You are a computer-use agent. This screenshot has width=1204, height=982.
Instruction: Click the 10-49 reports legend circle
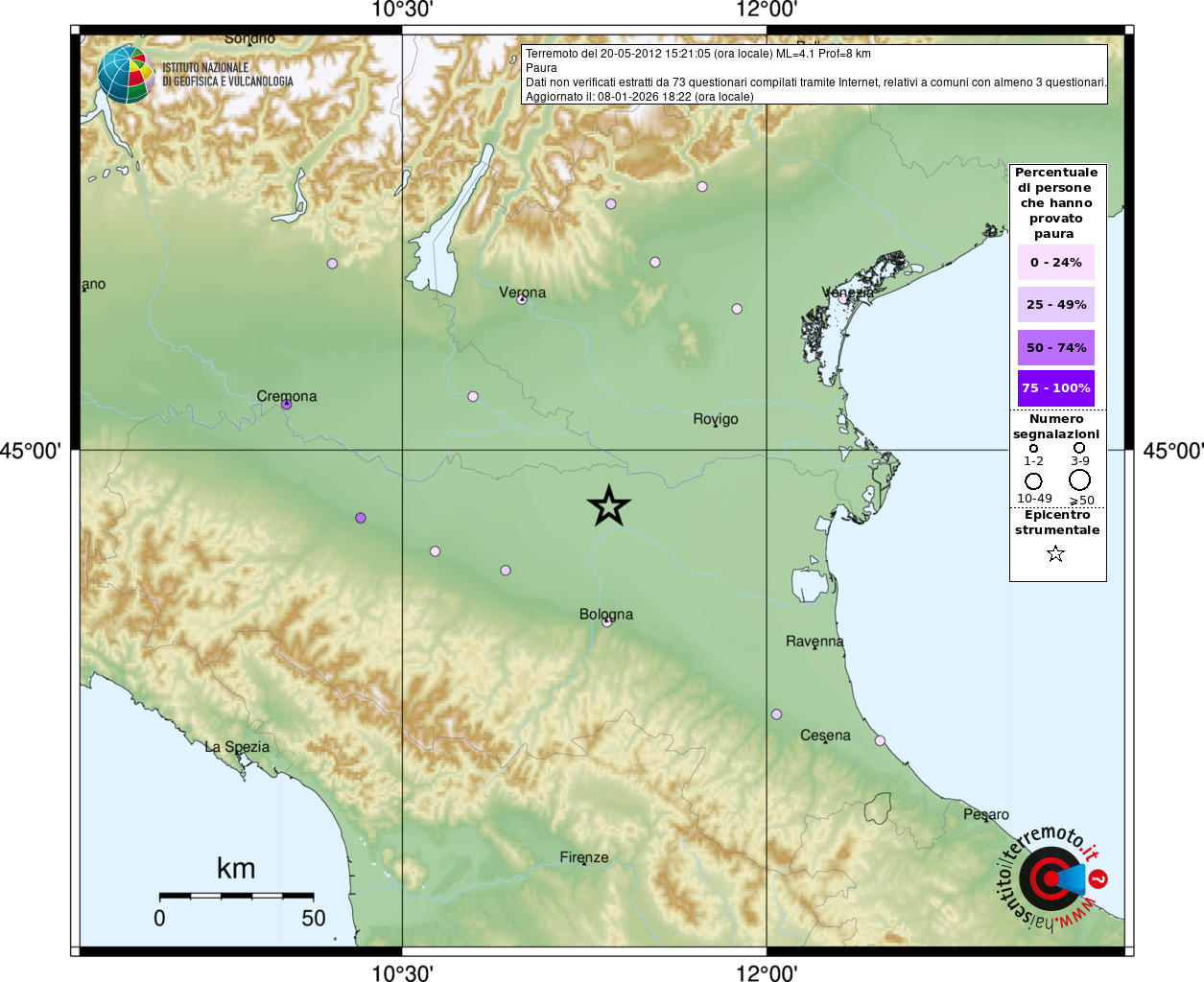1033,480
